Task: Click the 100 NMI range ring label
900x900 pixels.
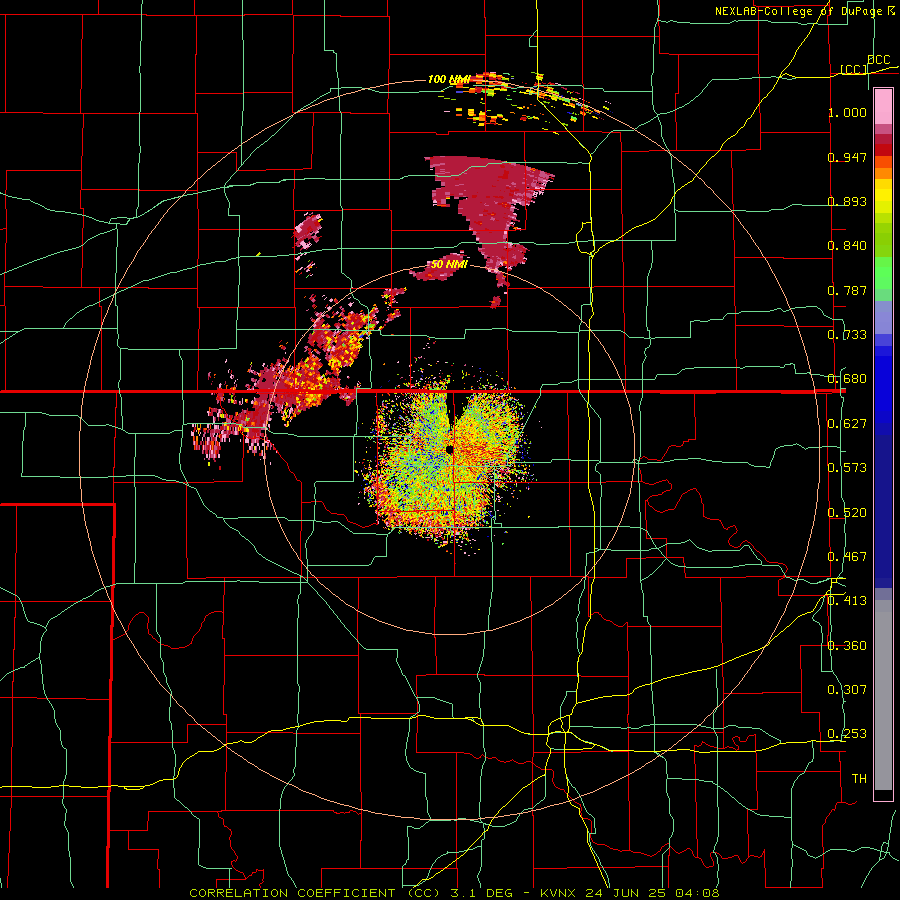Action: tap(448, 79)
